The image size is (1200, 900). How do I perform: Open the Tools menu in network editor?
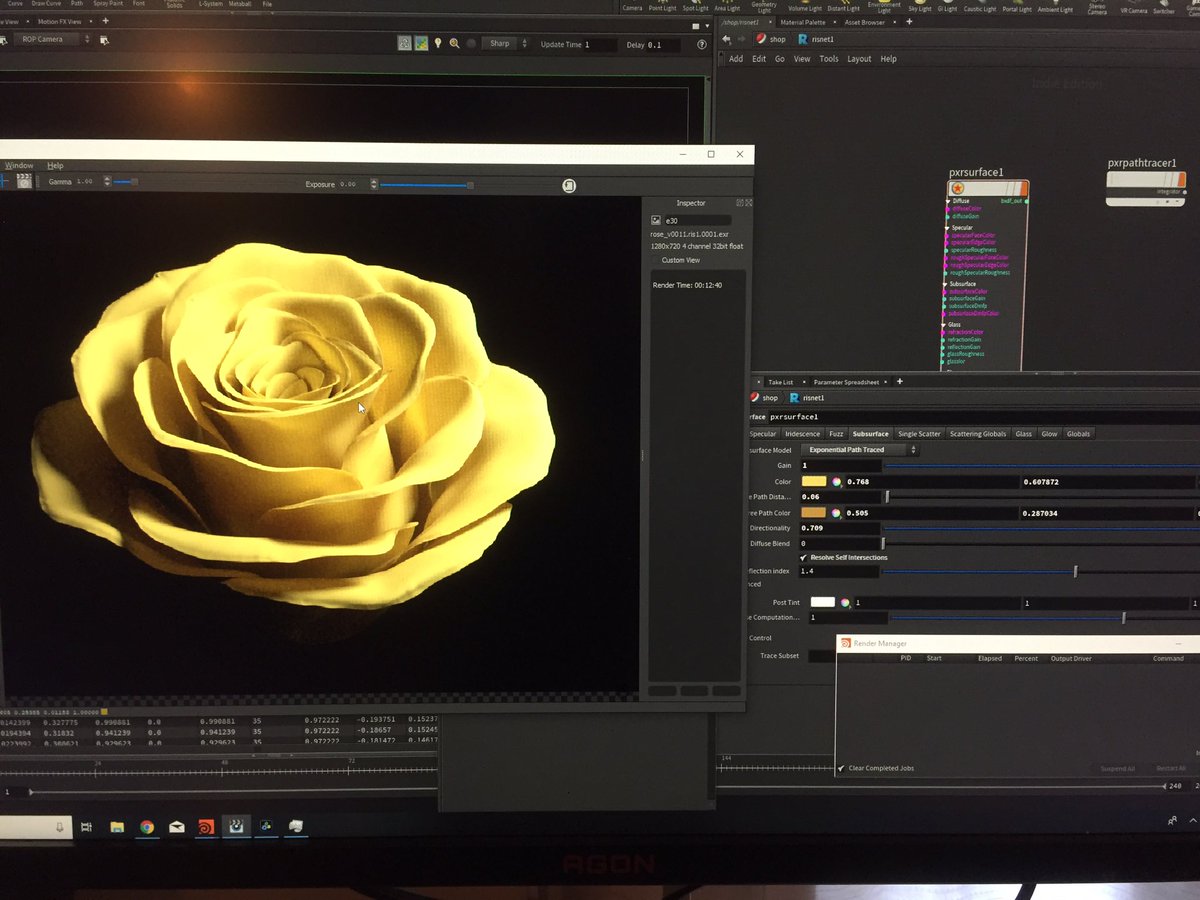coord(829,59)
